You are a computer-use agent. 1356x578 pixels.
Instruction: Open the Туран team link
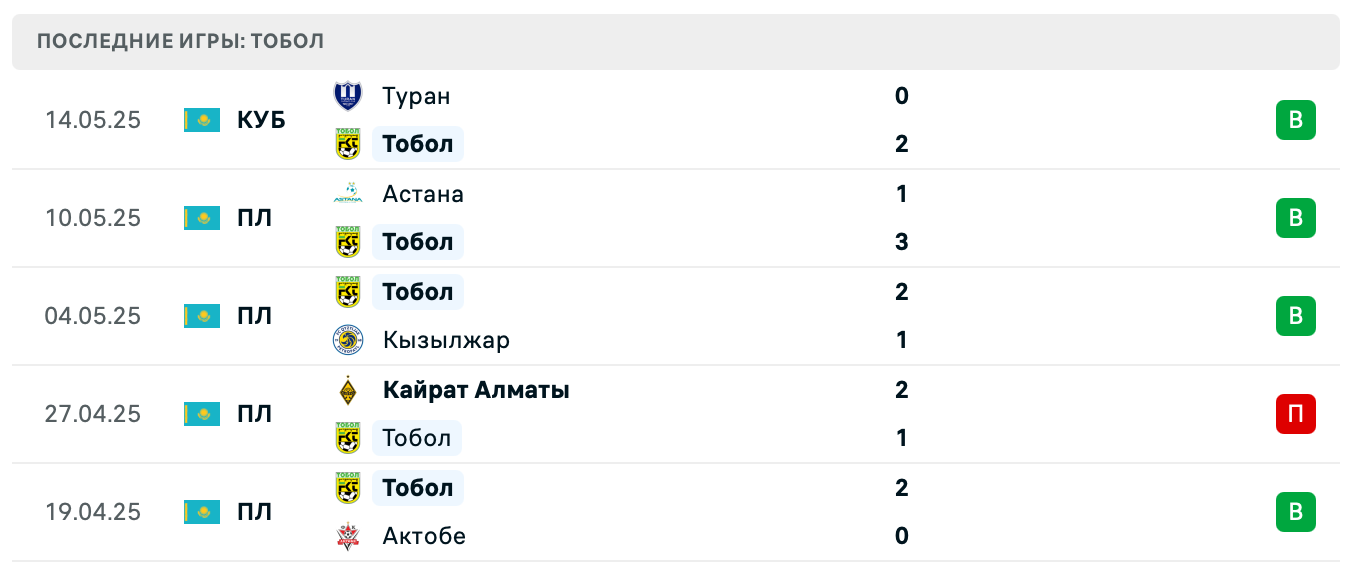(416, 96)
